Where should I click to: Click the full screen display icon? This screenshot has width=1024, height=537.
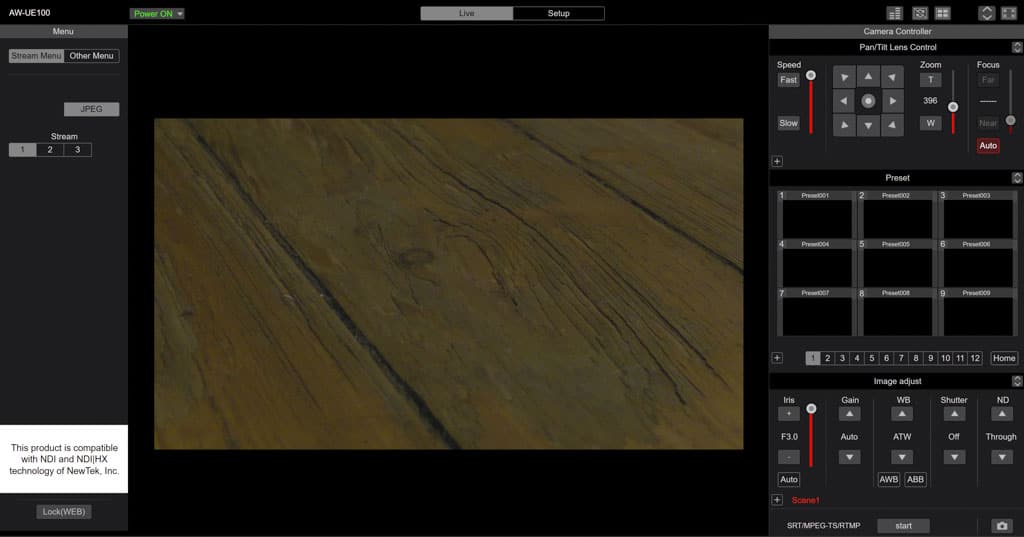[x=1008, y=13]
